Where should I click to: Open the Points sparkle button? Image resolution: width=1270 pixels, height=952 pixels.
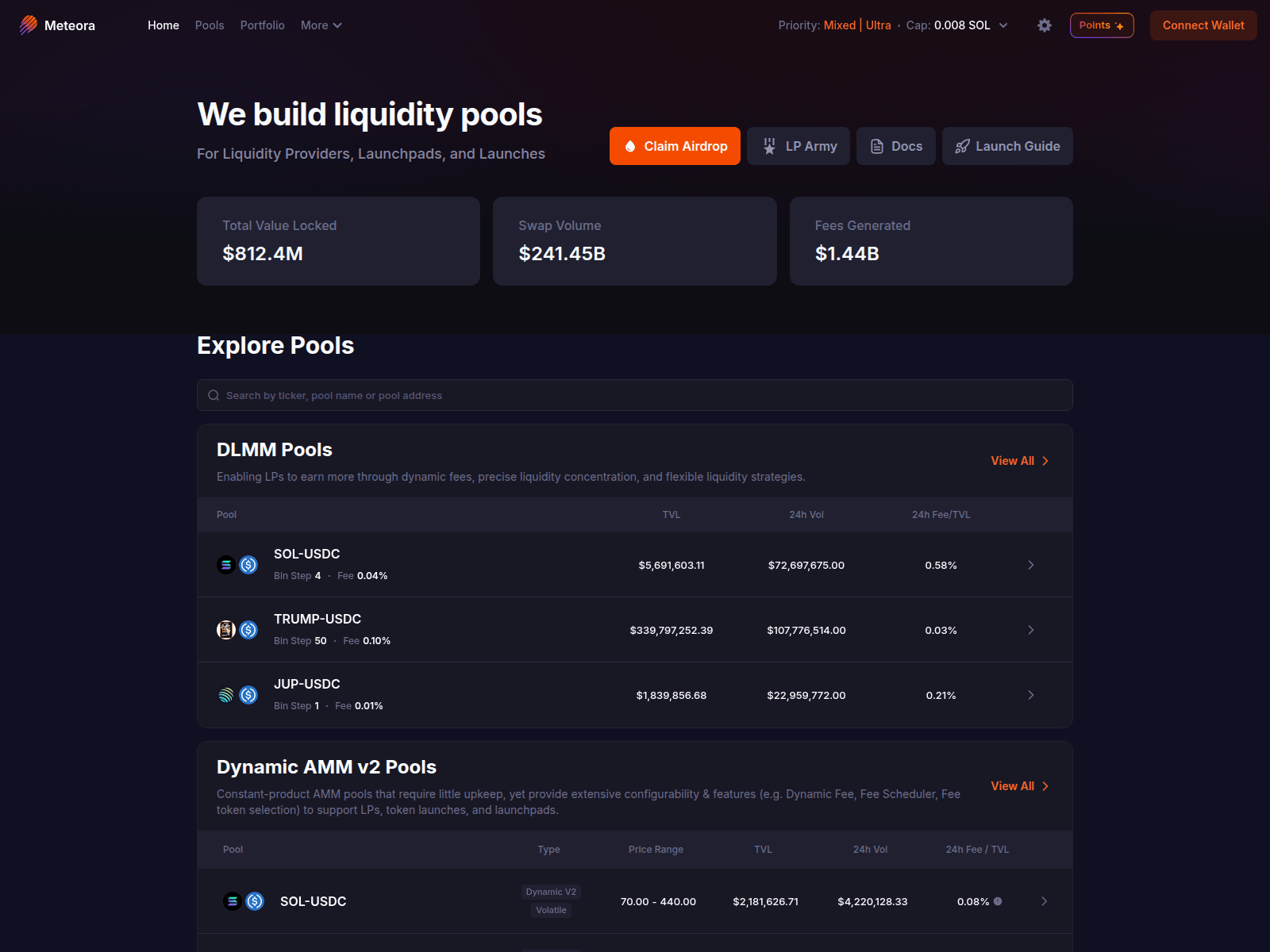(x=1101, y=25)
